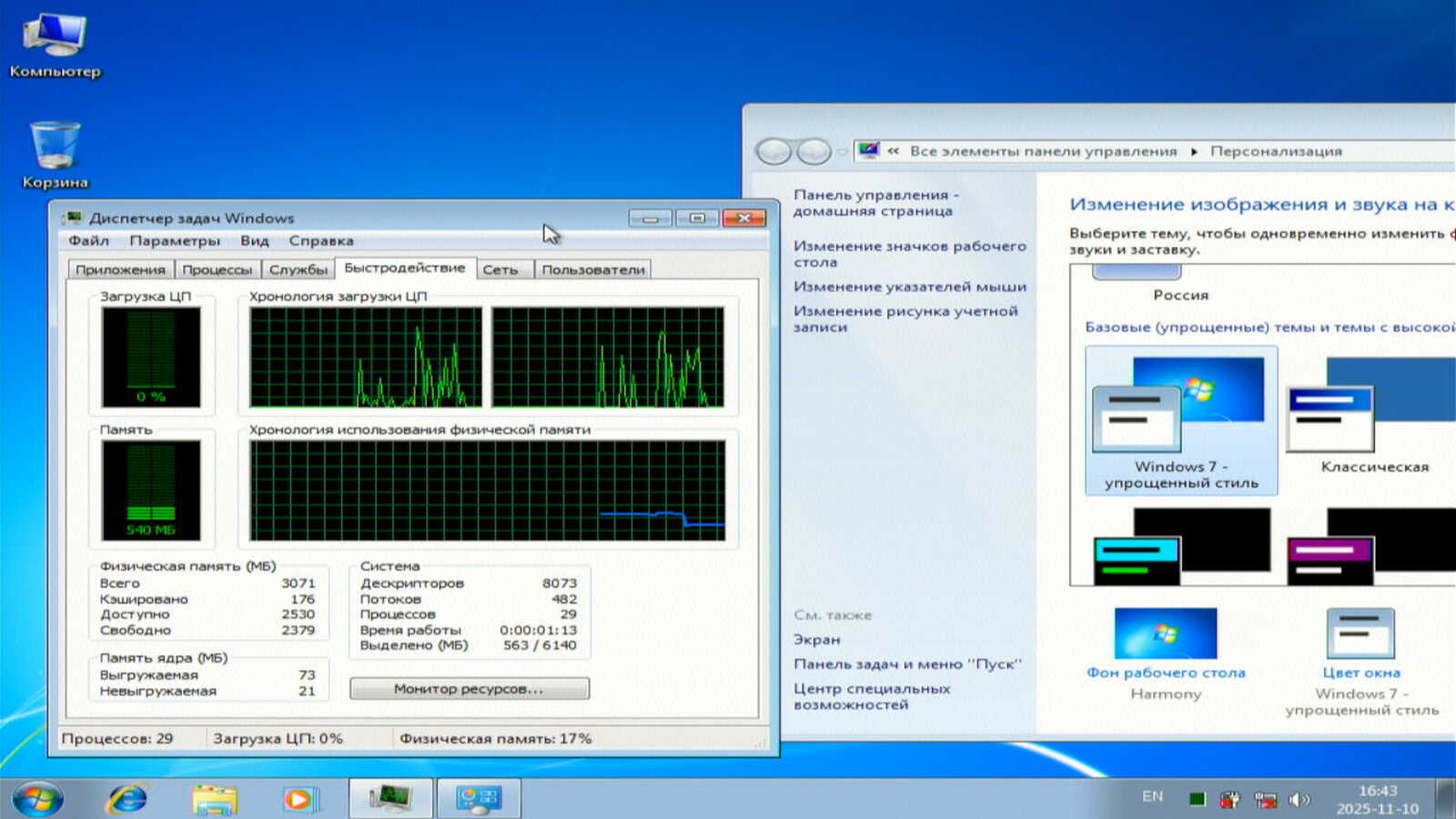Click the Windows Start orb
1456x819 pixels.
[x=37, y=799]
